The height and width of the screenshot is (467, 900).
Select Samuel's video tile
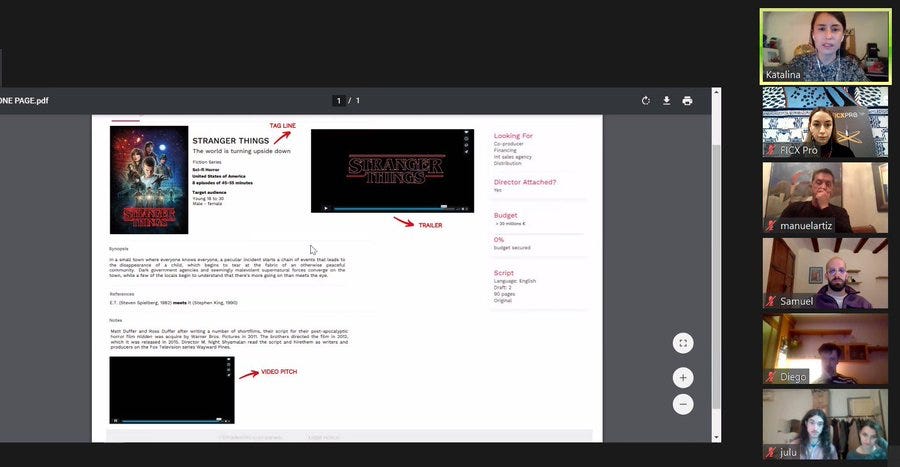tap(825, 273)
